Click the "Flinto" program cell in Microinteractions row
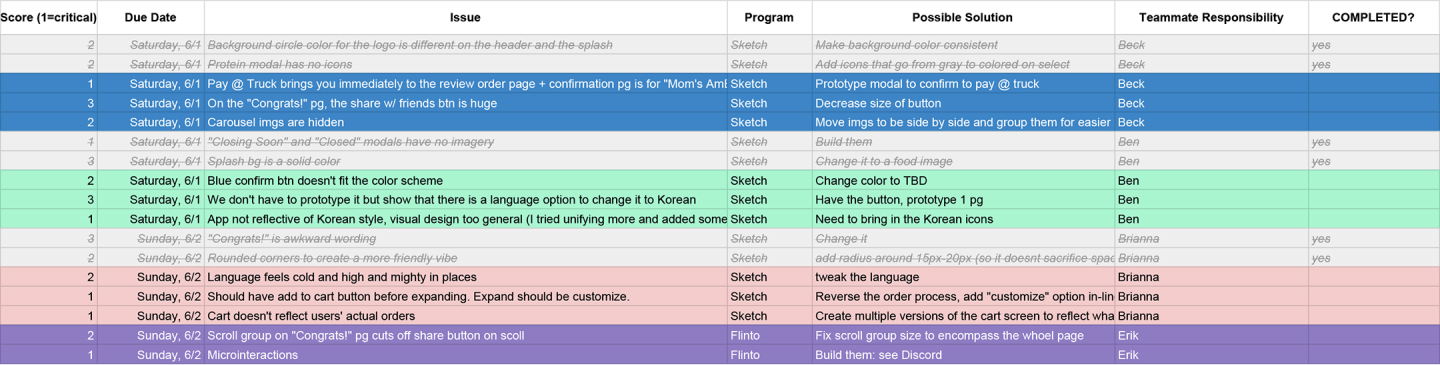Screen dimensions: 1440x365 pyautogui.click(x=770, y=355)
